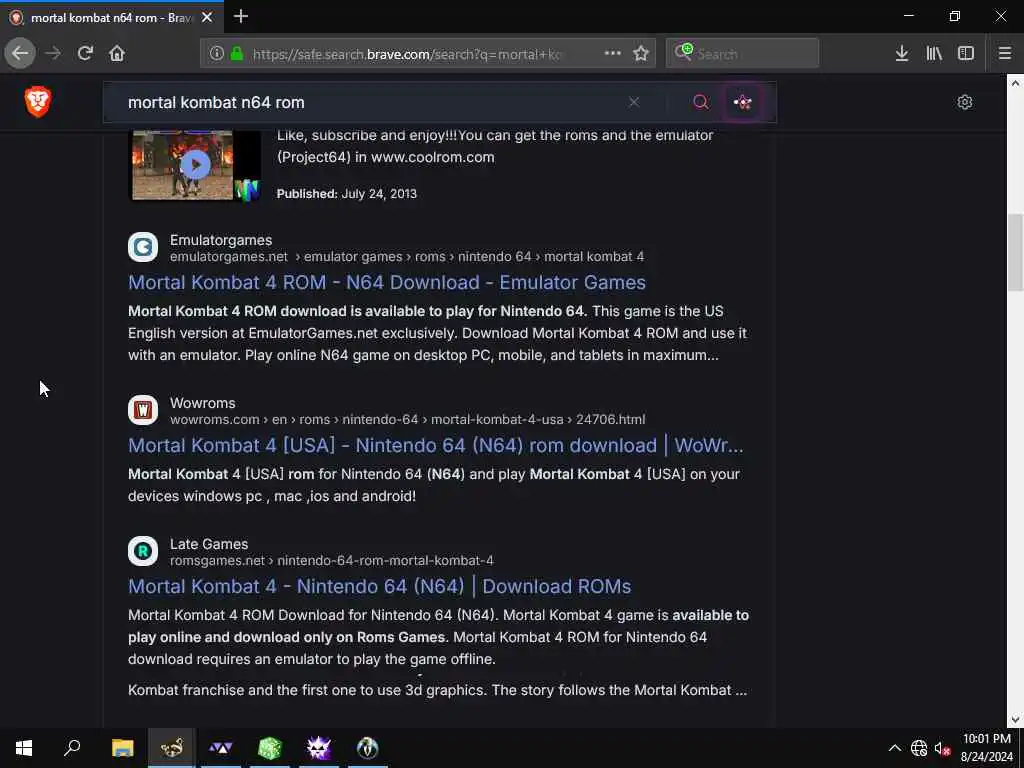The image size is (1024, 768).
Task: Bookmark this page with the star
Action: 641,54
